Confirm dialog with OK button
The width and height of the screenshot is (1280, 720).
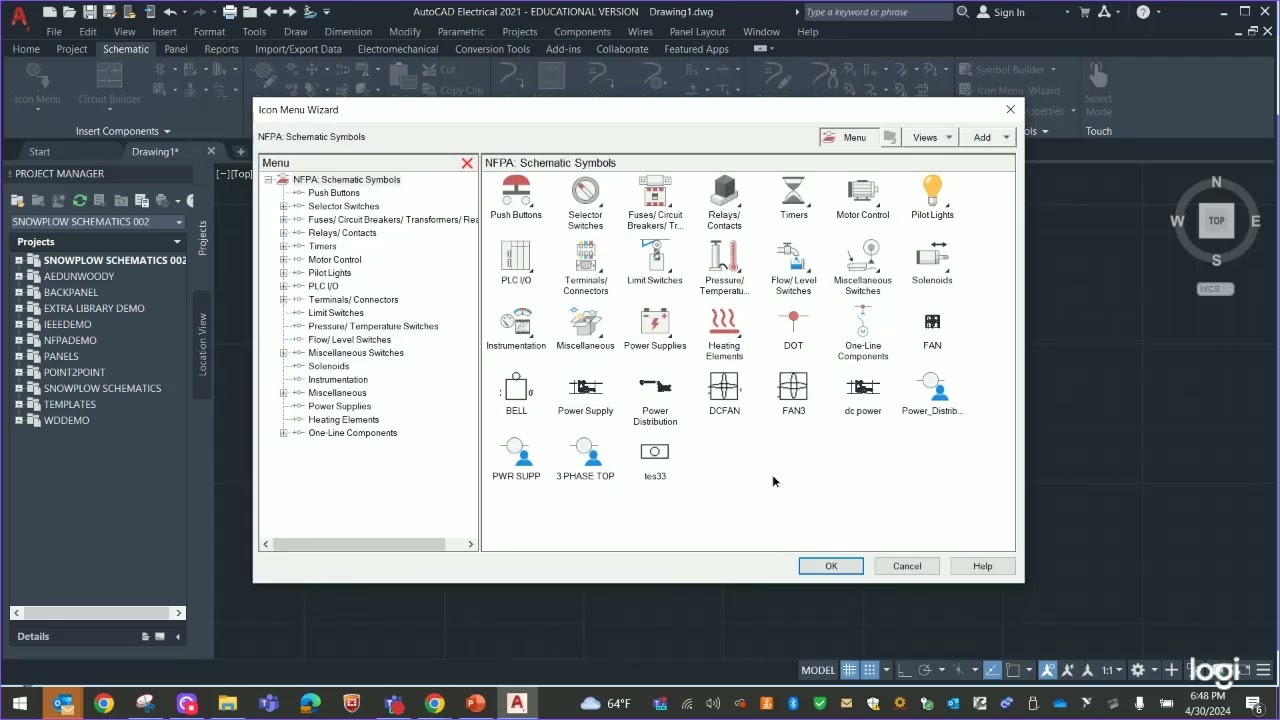point(831,566)
